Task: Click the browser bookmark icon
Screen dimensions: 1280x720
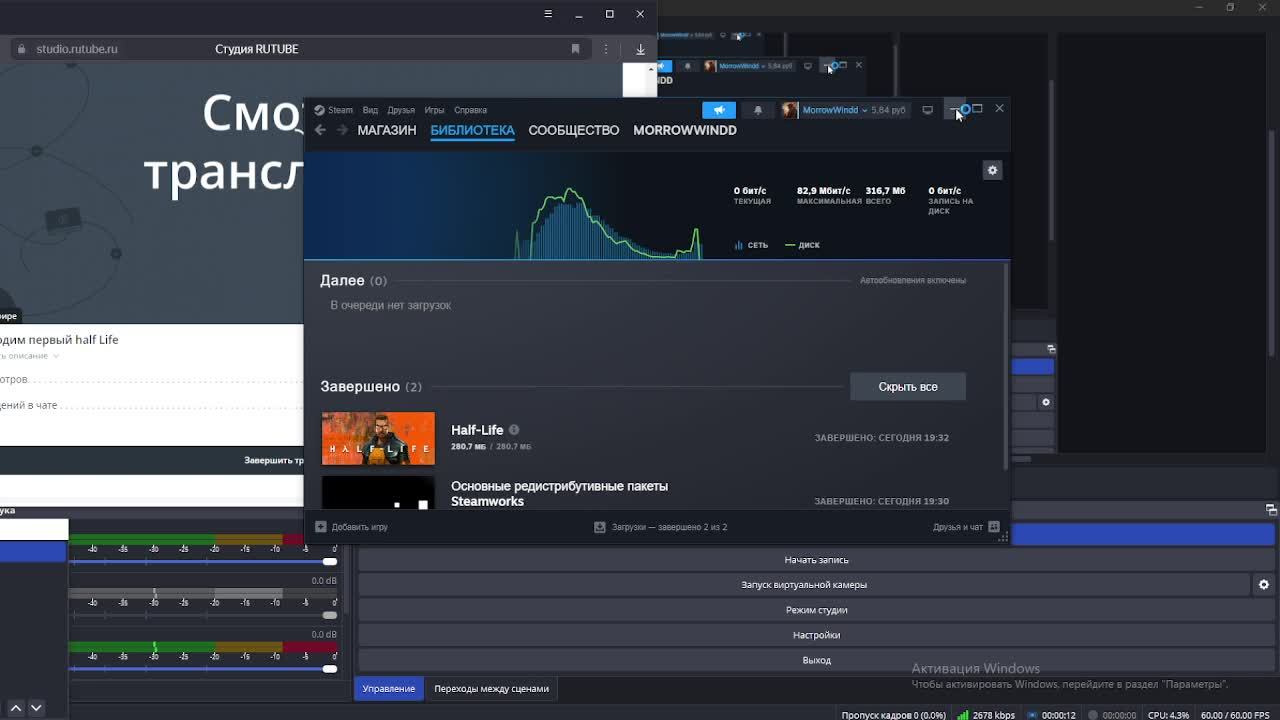Action: 575,49
